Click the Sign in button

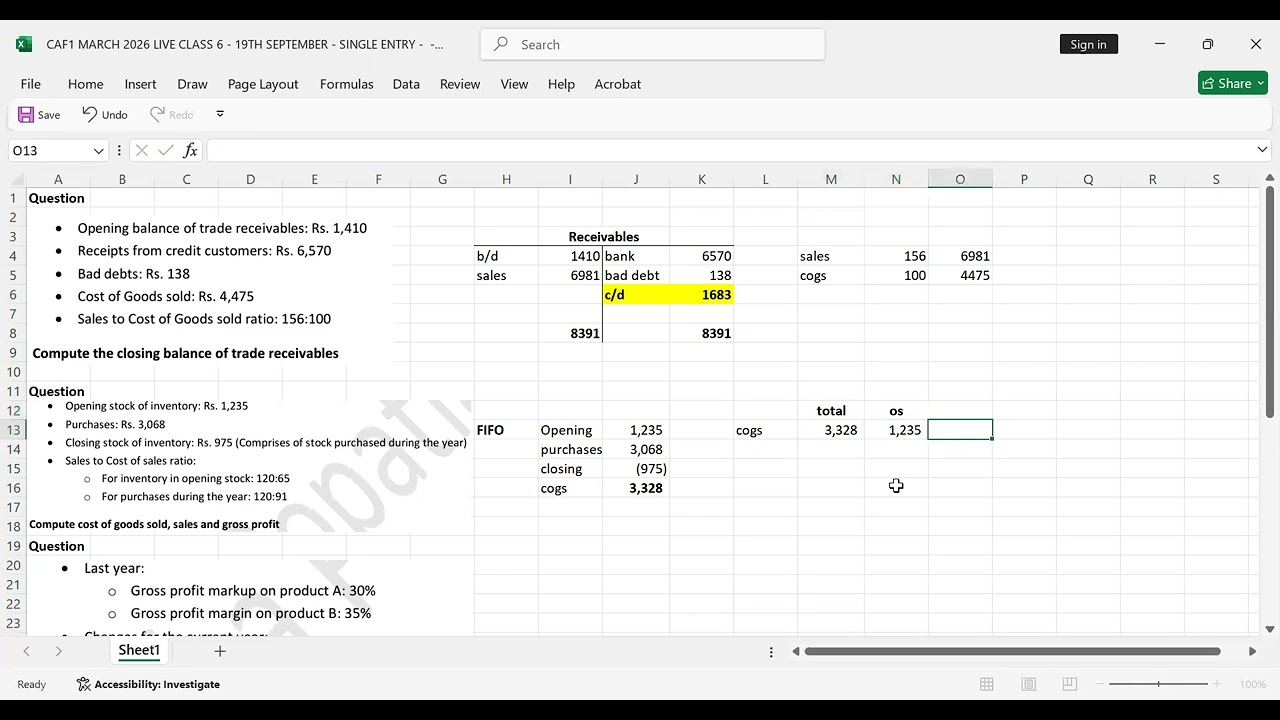click(1088, 44)
